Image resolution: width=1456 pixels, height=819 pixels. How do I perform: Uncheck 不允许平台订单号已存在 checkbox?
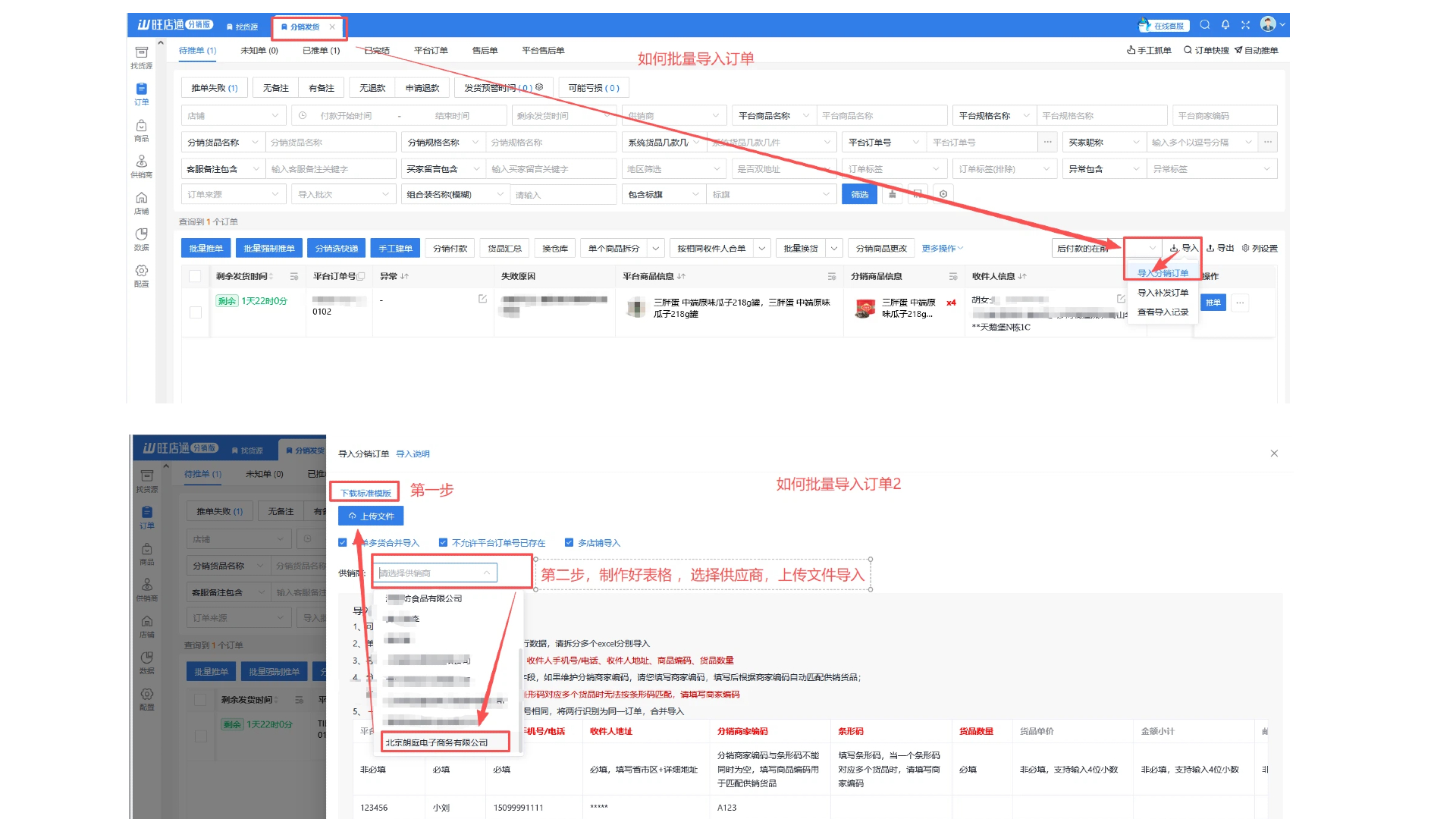443,543
